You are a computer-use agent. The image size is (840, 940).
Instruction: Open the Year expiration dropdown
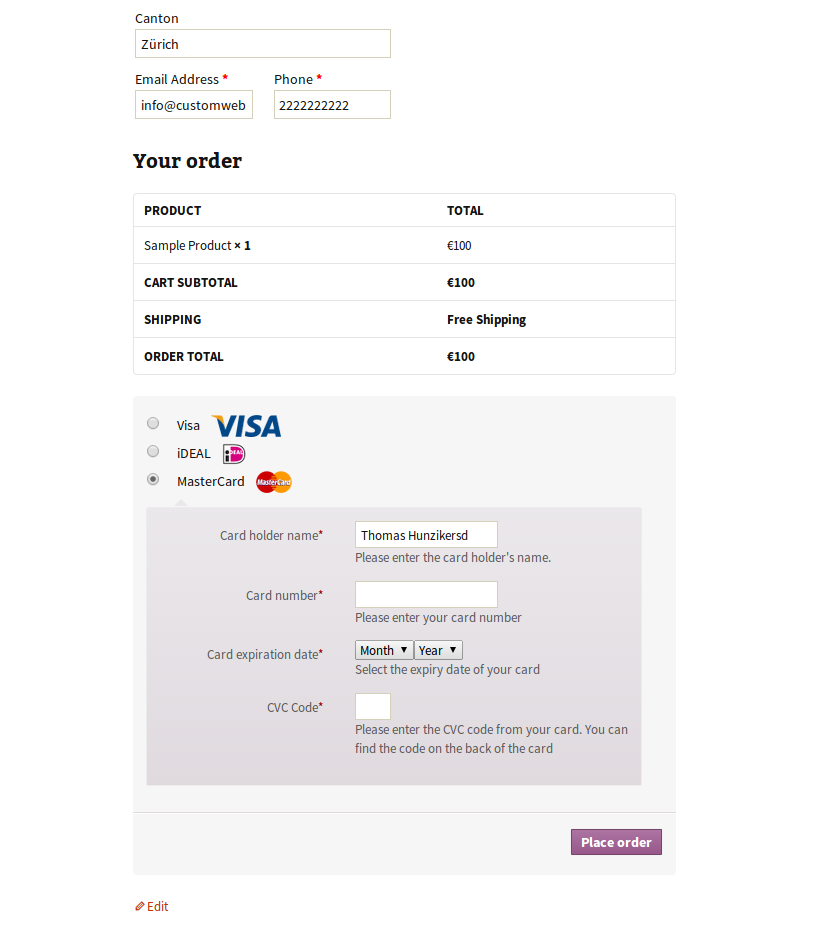coord(437,649)
